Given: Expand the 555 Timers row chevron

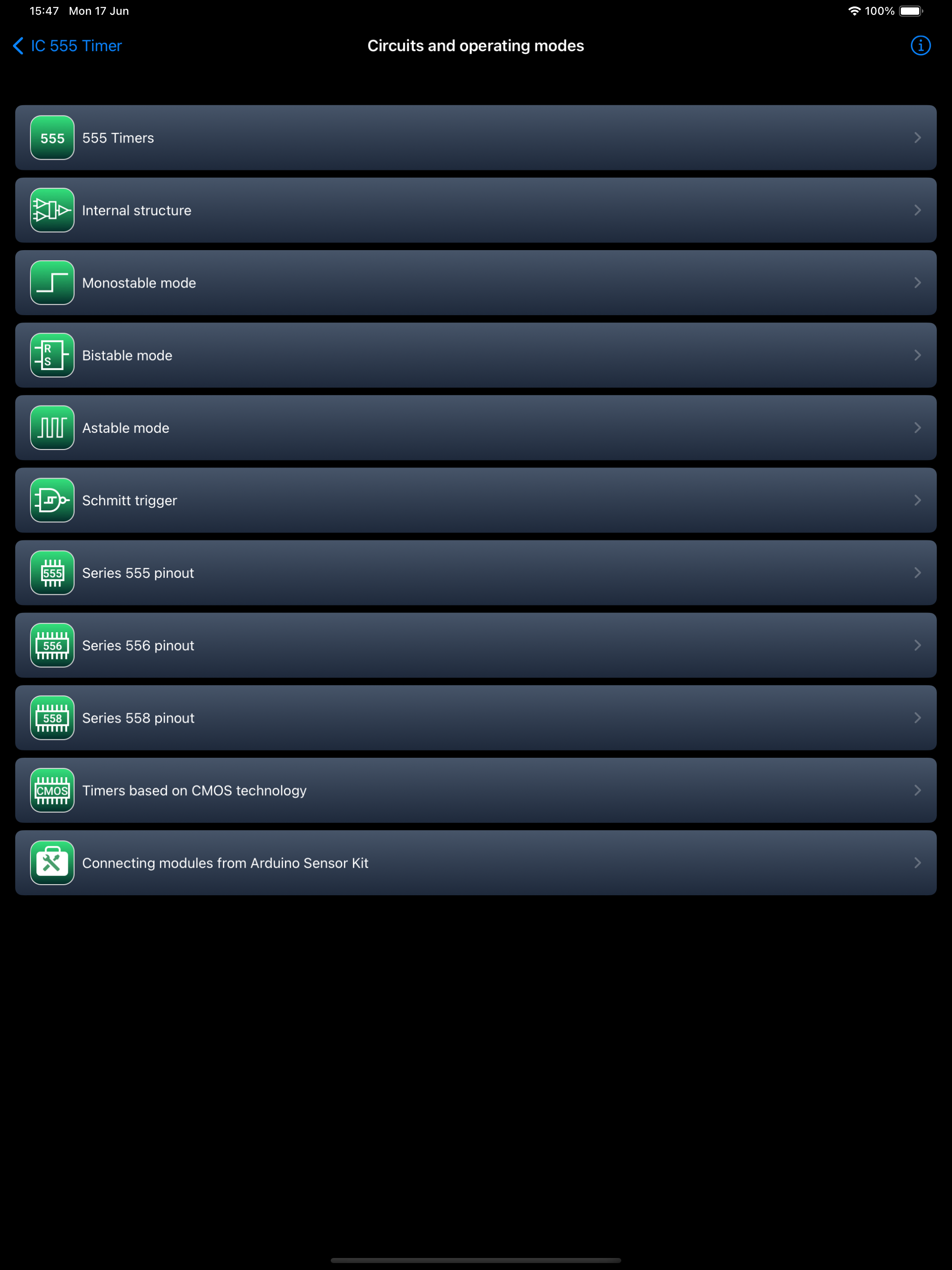Looking at the screenshot, I should (x=917, y=138).
